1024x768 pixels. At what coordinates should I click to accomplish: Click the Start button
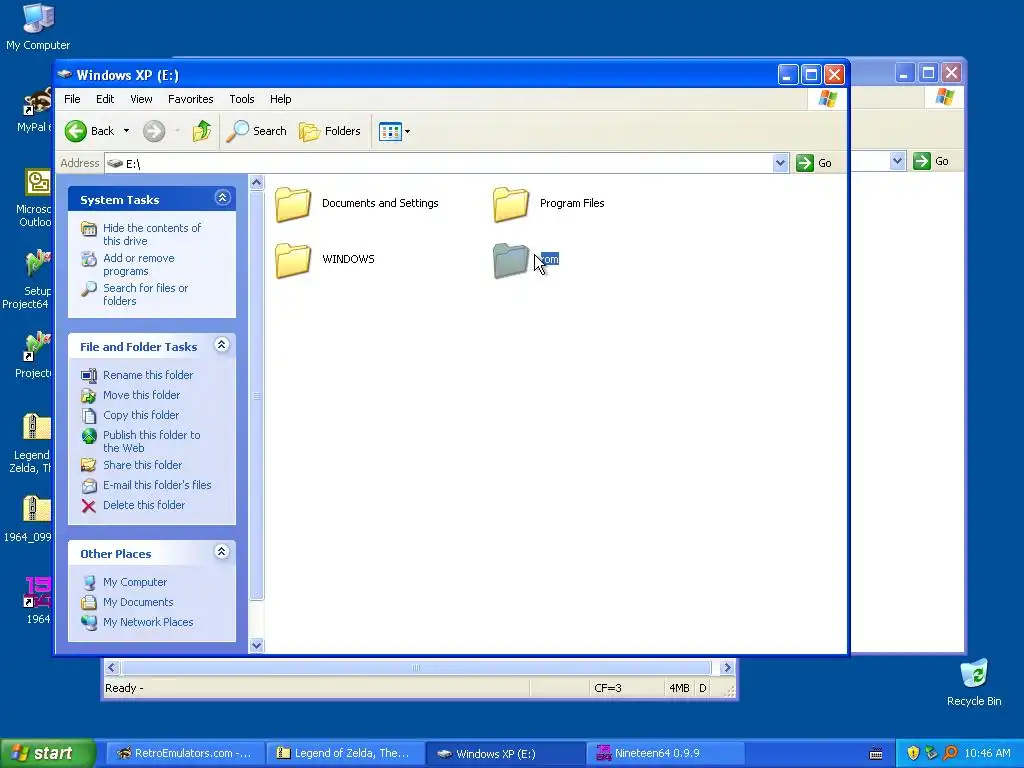coord(48,754)
